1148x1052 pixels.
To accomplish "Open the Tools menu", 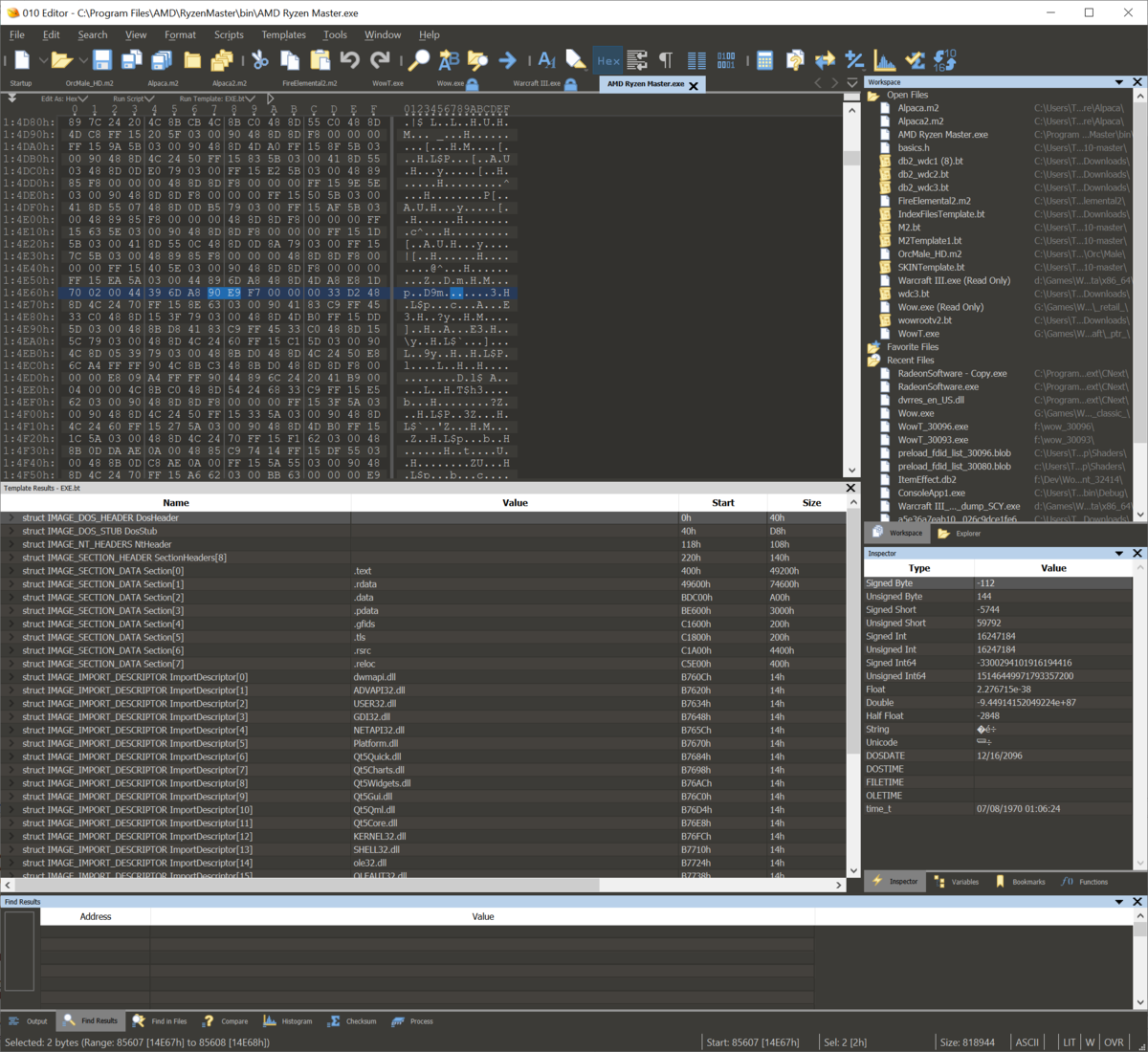I will pyautogui.click(x=335, y=34).
